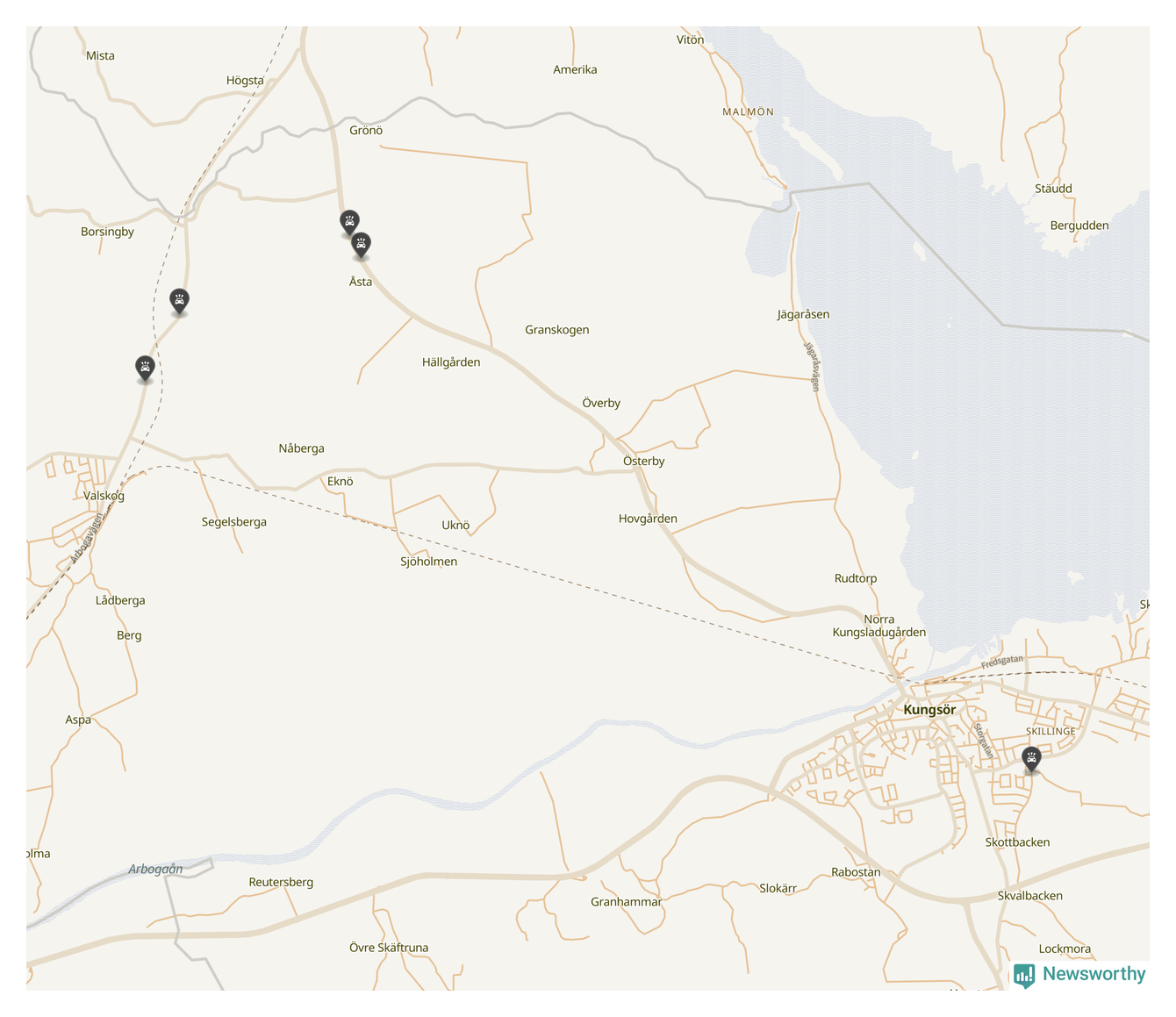Open the car marker below Skillinge in Kungsör
This screenshot has height=1017, width=1176.
click(1031, 758)
